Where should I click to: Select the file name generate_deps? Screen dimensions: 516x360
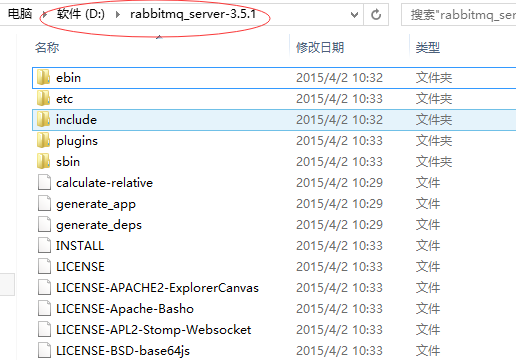(99, 225)
